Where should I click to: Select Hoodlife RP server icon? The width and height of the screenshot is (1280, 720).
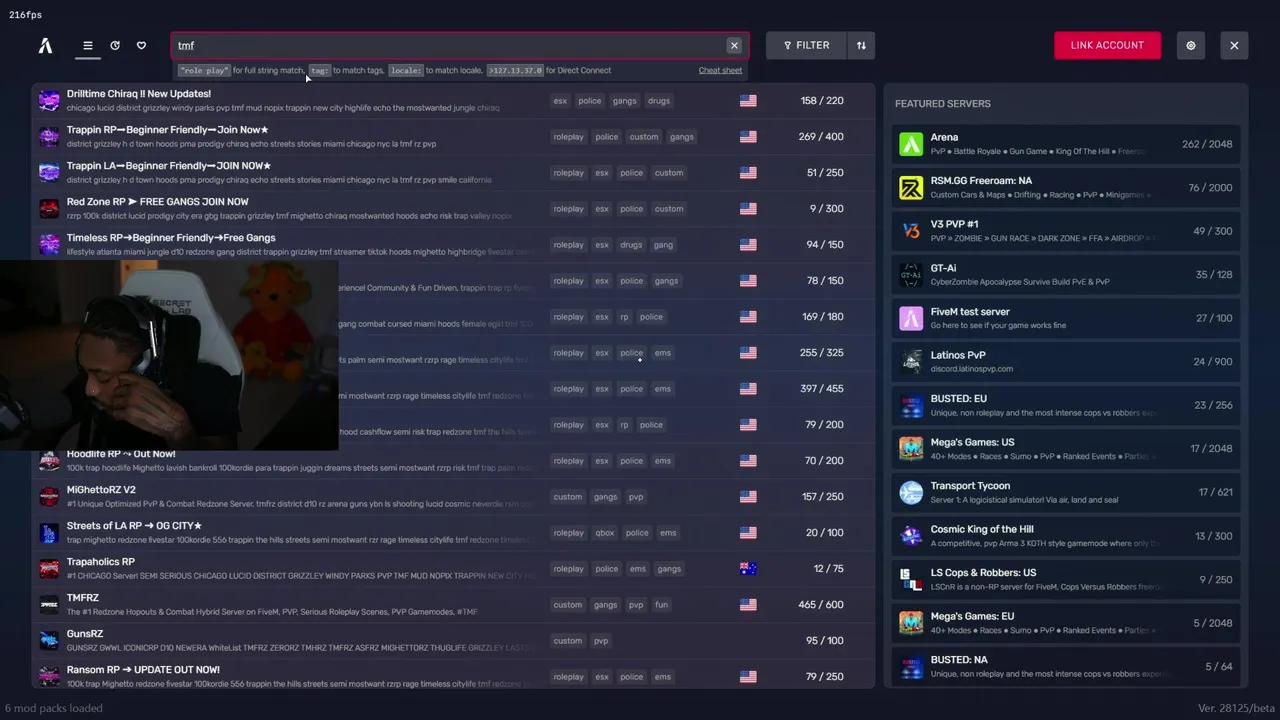coord(49,460)
